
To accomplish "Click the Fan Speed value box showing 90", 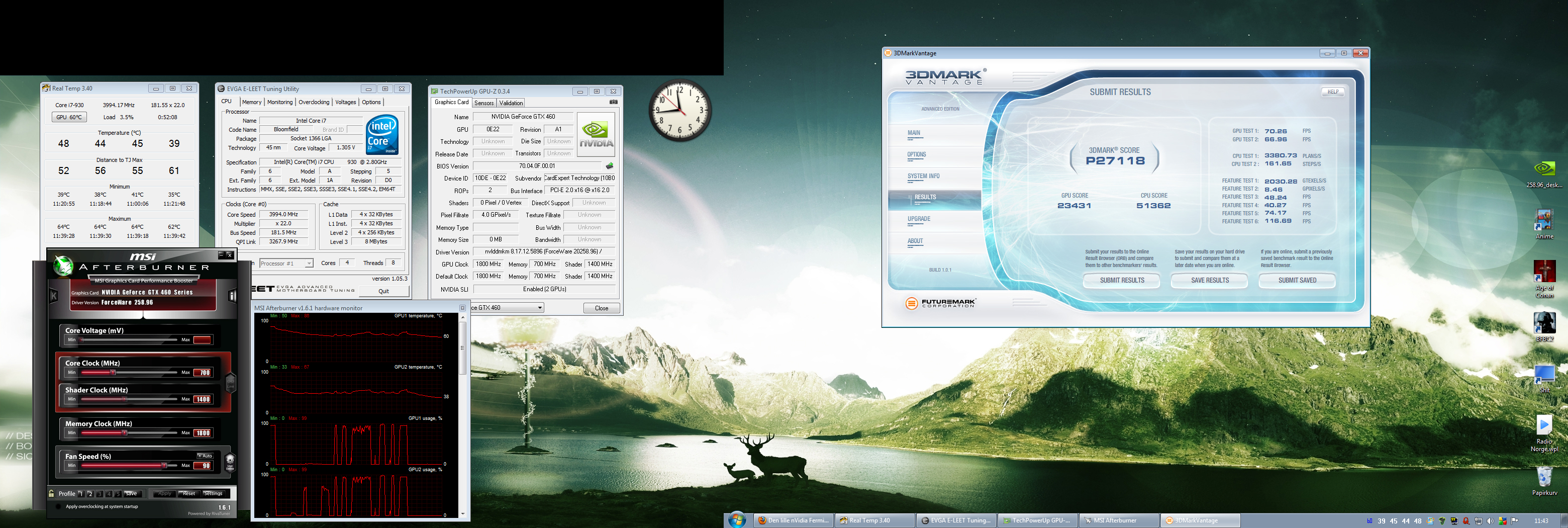I will click(202, 466).
